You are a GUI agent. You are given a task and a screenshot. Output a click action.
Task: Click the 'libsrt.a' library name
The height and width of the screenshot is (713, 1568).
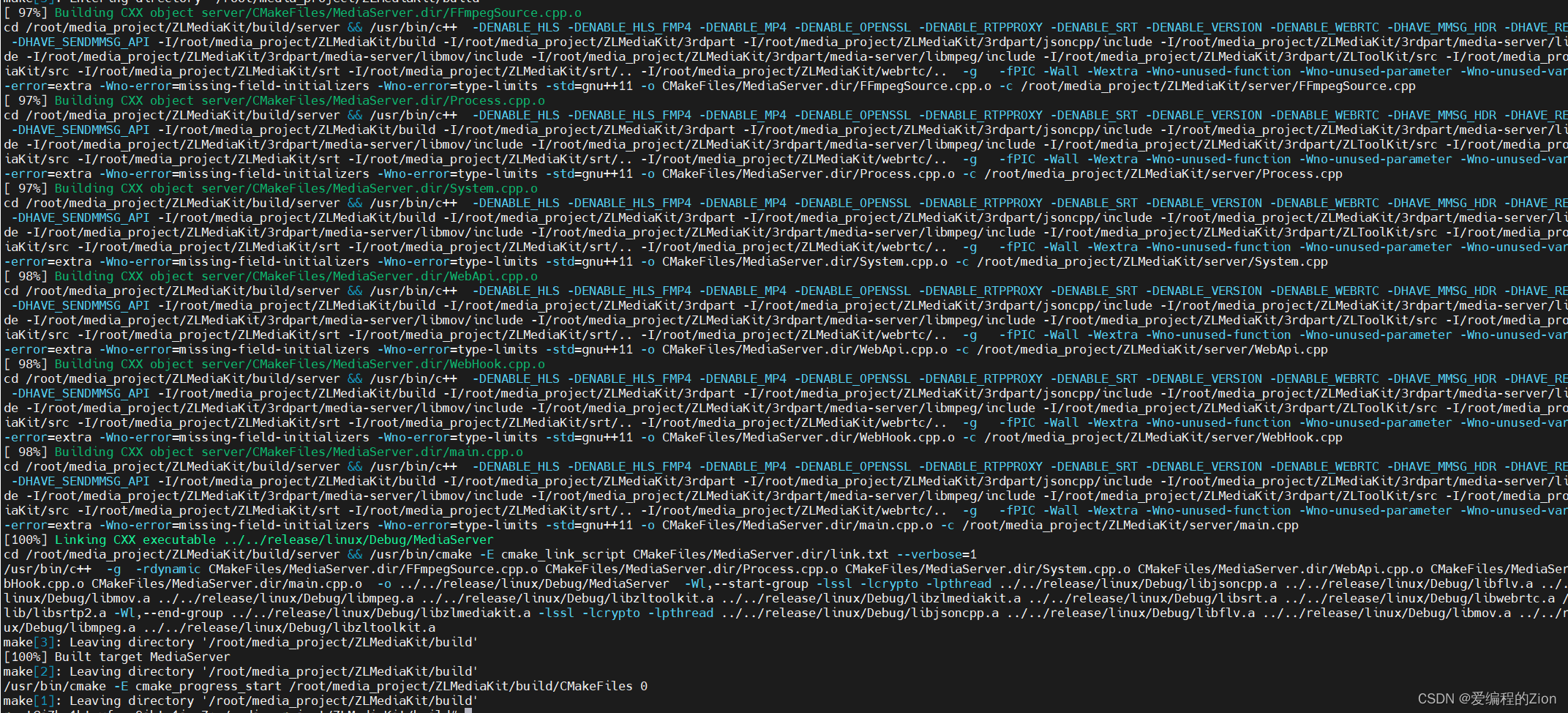point(1248,598)
